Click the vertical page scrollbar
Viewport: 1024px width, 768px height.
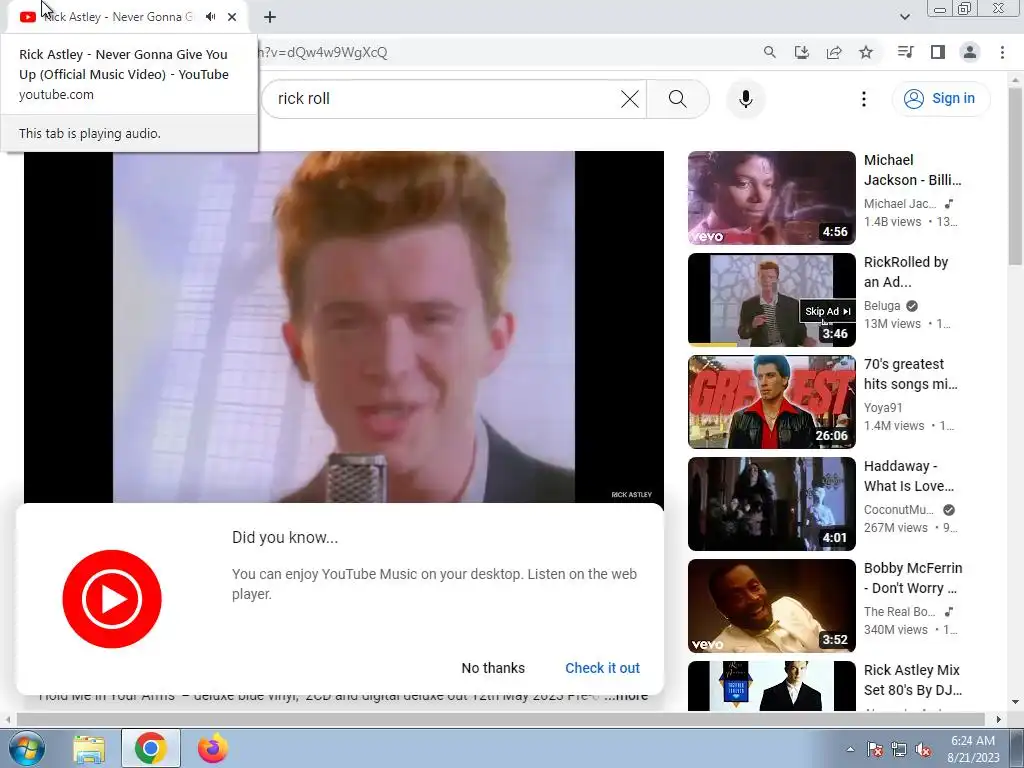tap(1016, 176)
